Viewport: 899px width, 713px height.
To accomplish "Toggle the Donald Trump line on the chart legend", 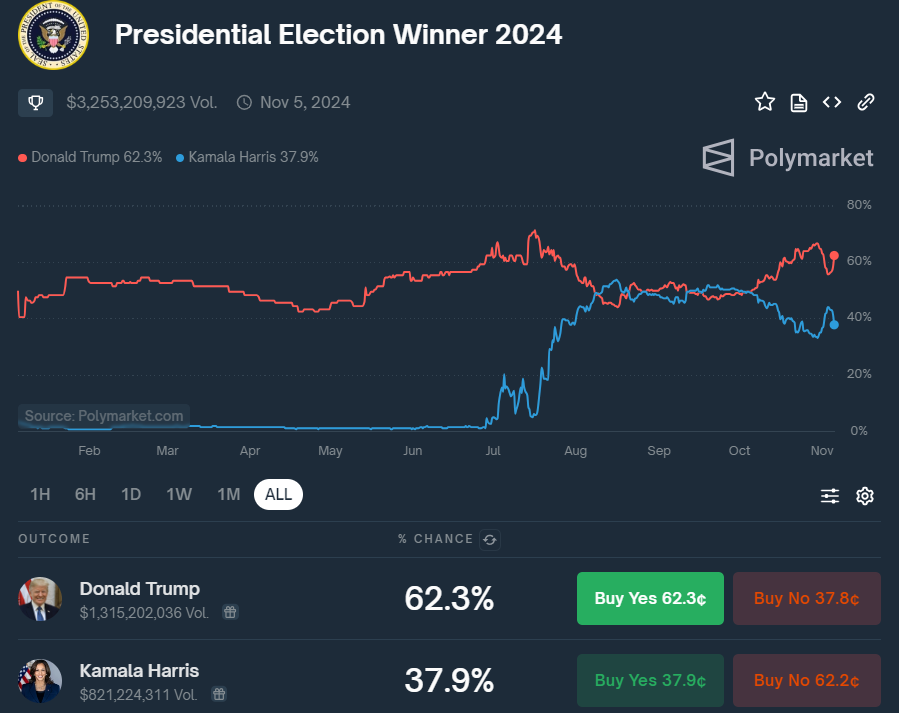I will coord(88,157).
